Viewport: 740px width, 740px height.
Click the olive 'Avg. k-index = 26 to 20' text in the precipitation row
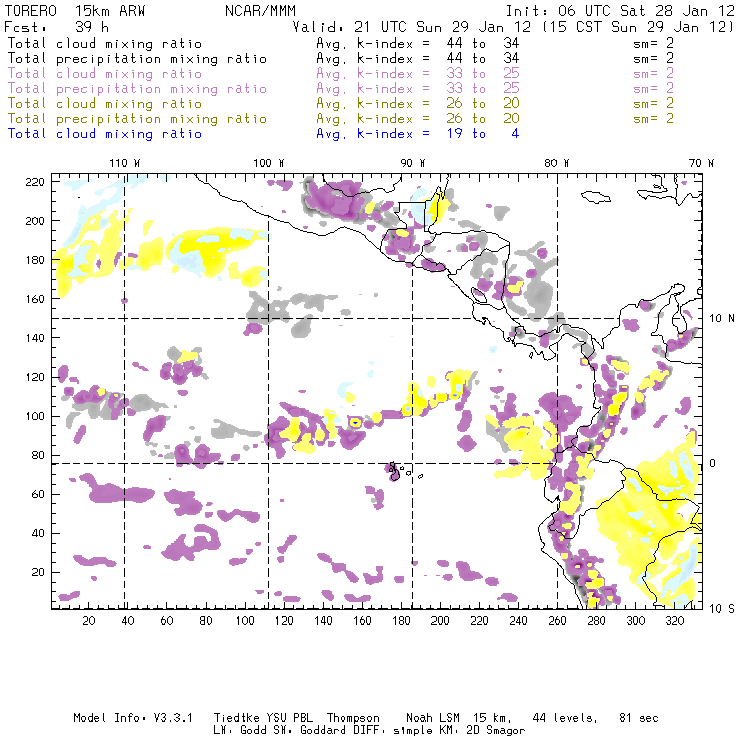[x=418, y=118]
